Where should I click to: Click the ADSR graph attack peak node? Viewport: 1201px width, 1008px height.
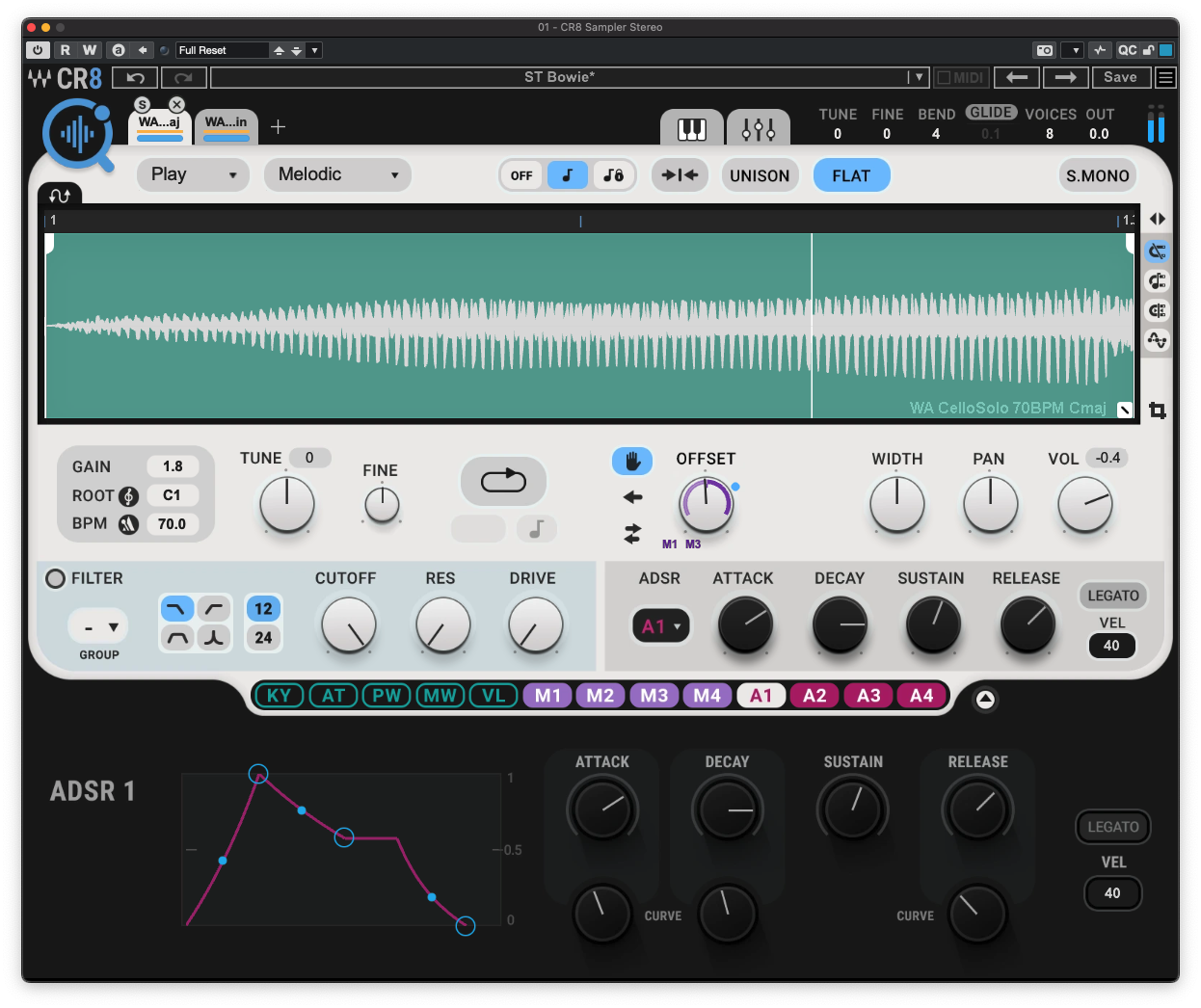[x=258, y=773]
